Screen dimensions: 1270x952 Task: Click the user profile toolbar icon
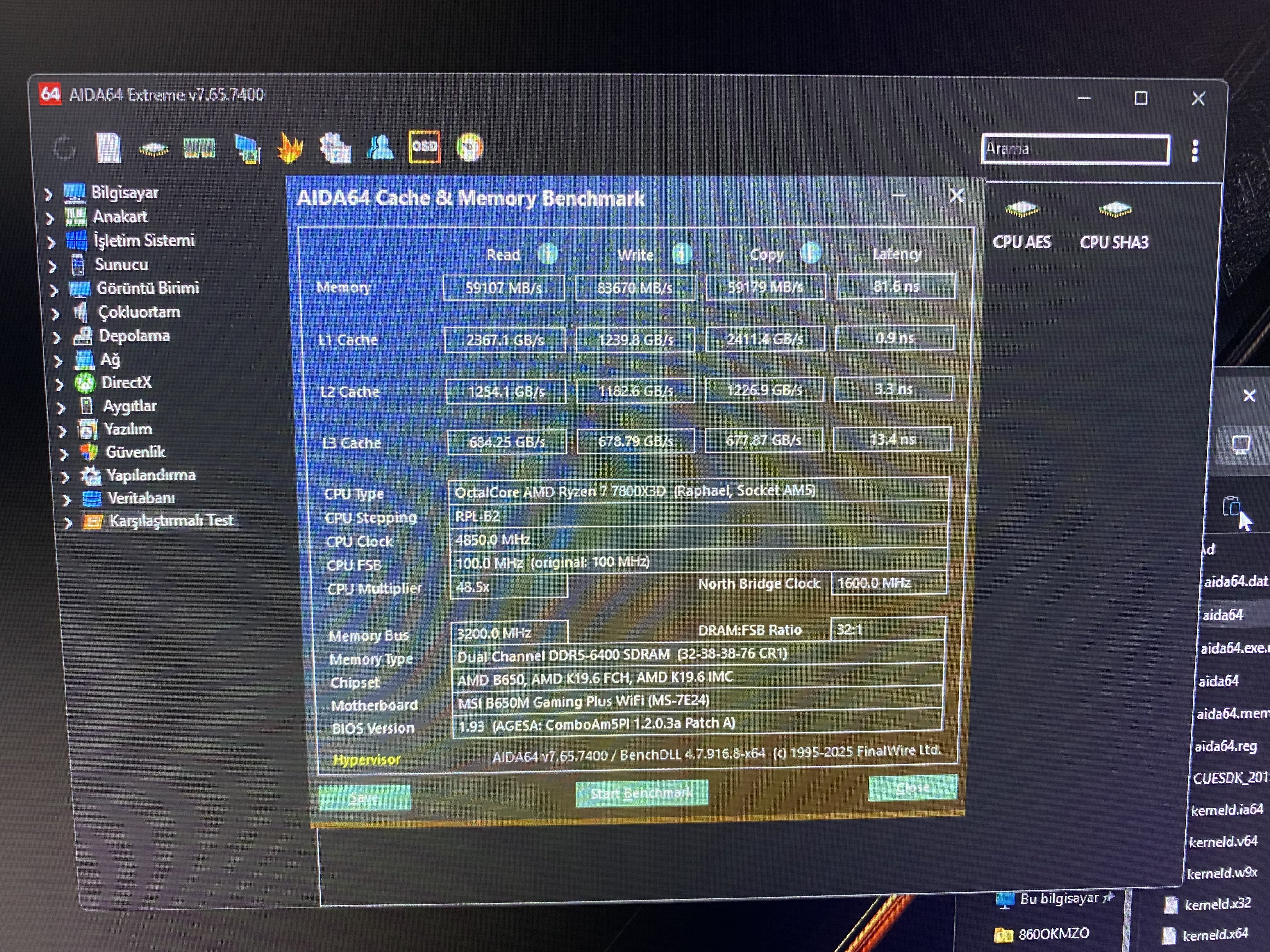pos(380,147)
